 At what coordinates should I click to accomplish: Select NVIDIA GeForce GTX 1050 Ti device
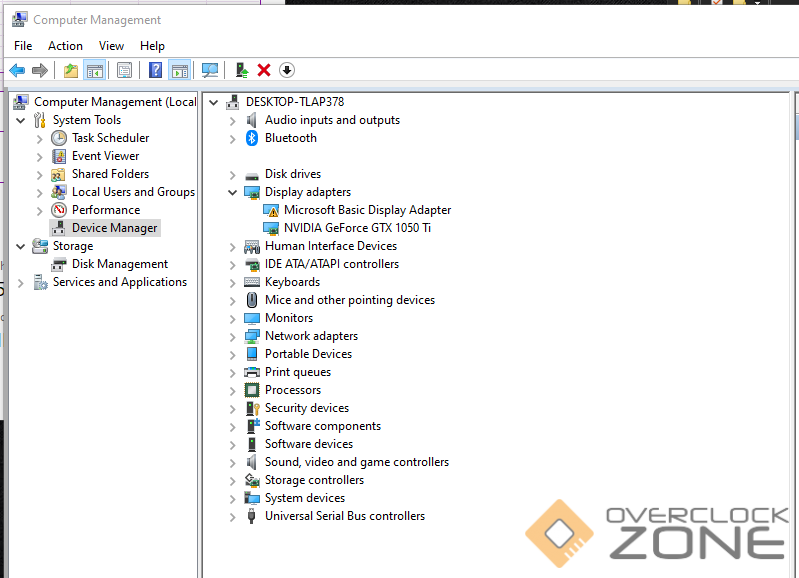click(x=357, y=228)
